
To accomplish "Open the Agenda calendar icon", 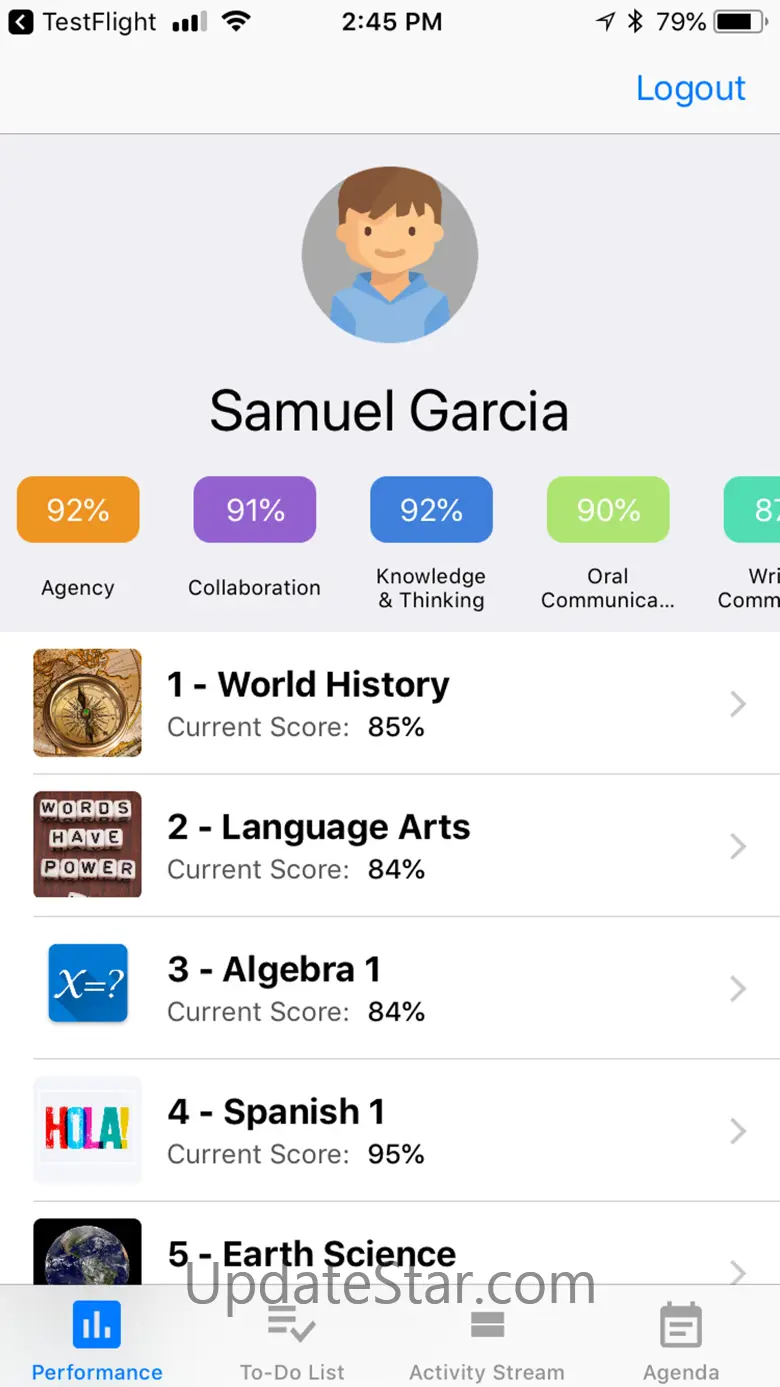I will coord(681,1326).
